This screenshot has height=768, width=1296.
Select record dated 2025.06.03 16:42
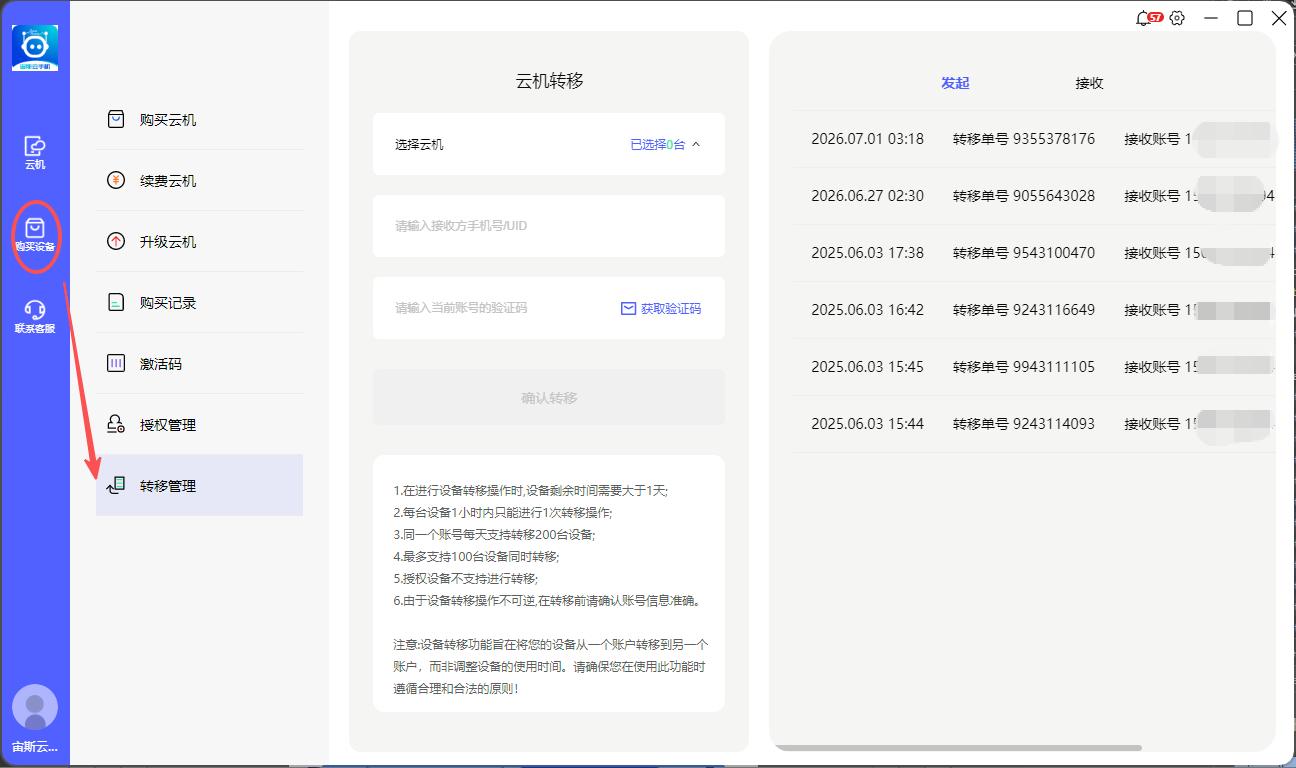[1034, 310]
